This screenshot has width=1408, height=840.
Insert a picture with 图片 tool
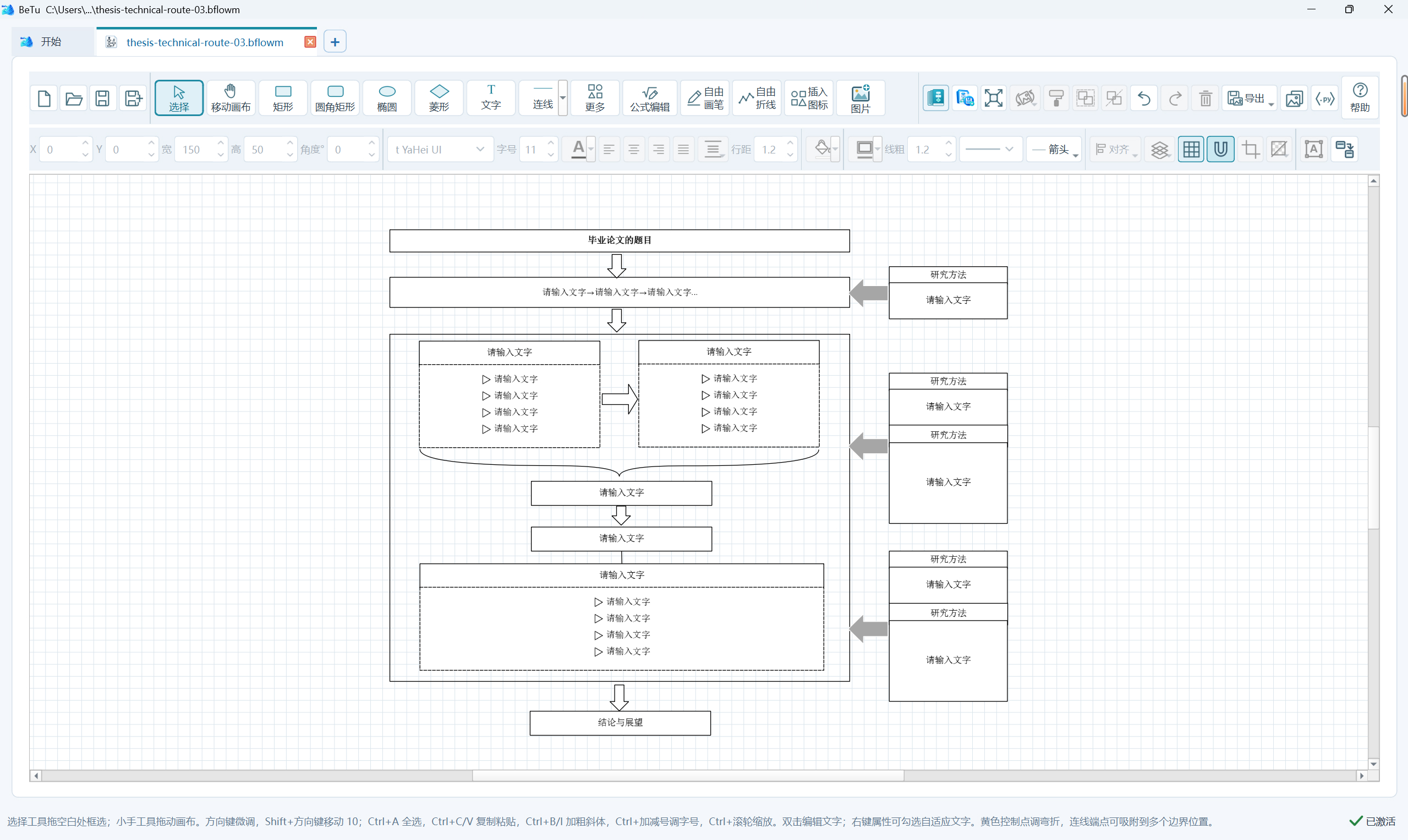click(861, 98)
